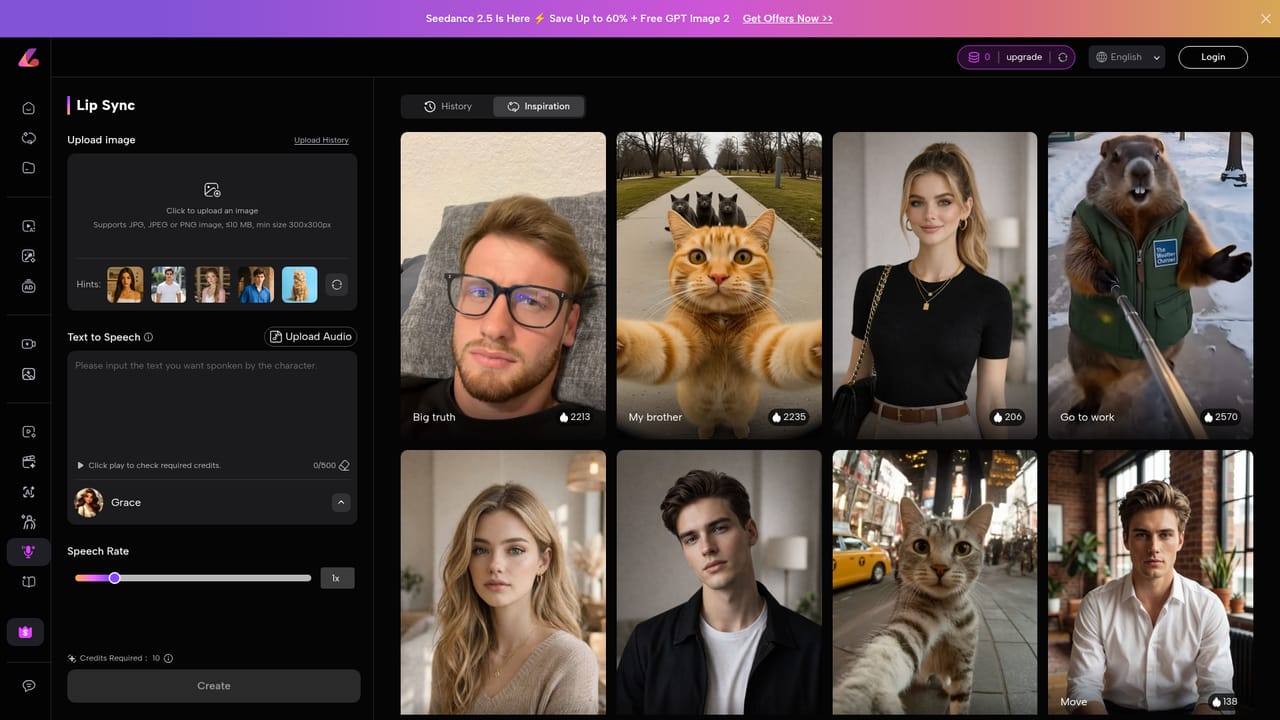The width and height of the screenshot is (1280, 720).
Task: Open the video camera tool in sidebar
Action: tap(28, 344)
